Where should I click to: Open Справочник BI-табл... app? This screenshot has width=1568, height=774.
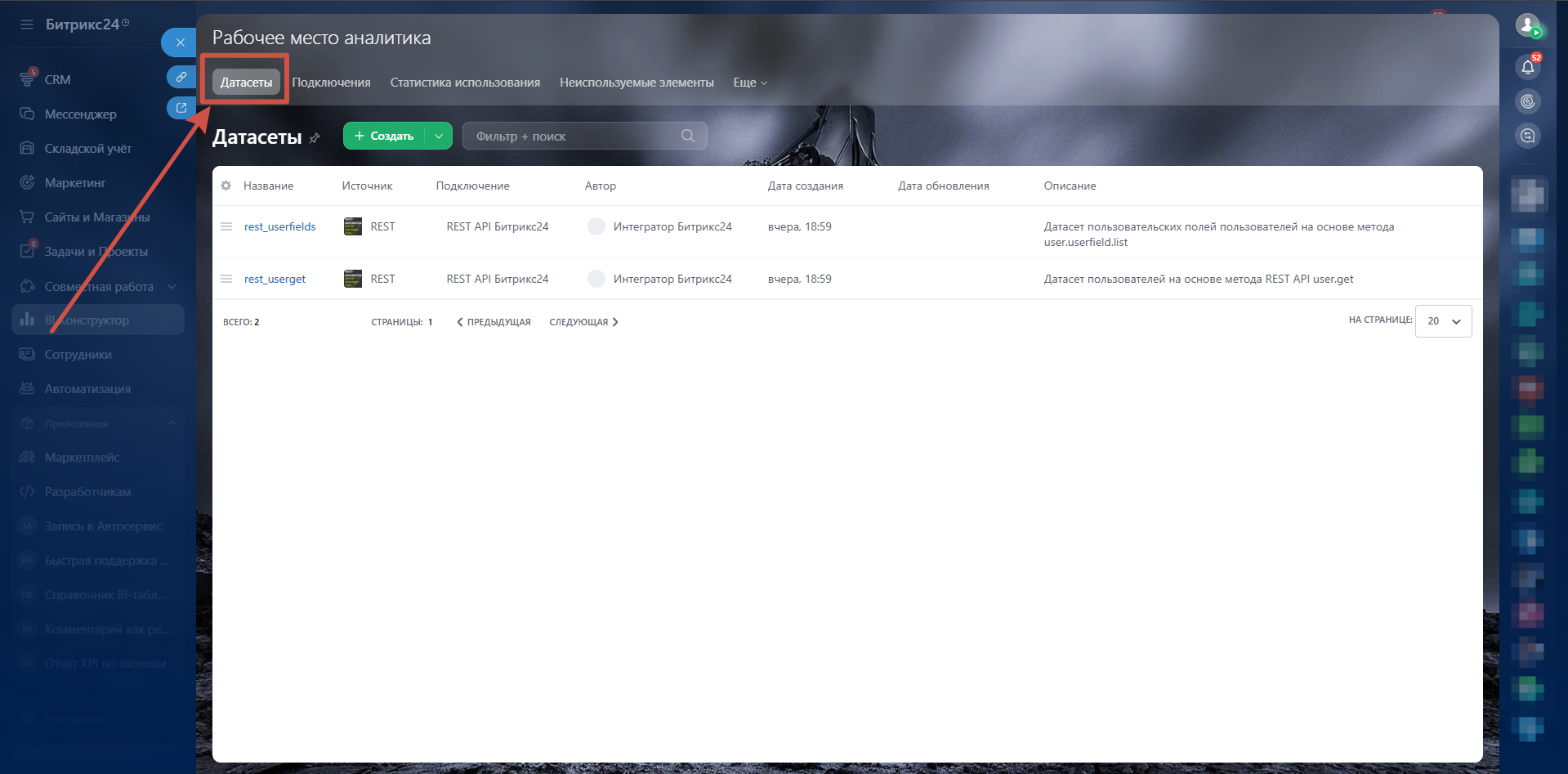coord(105,594)
